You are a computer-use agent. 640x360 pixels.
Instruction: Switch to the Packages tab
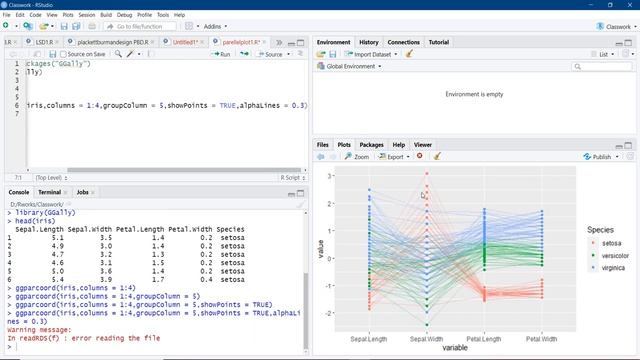(x=371, y=145)
